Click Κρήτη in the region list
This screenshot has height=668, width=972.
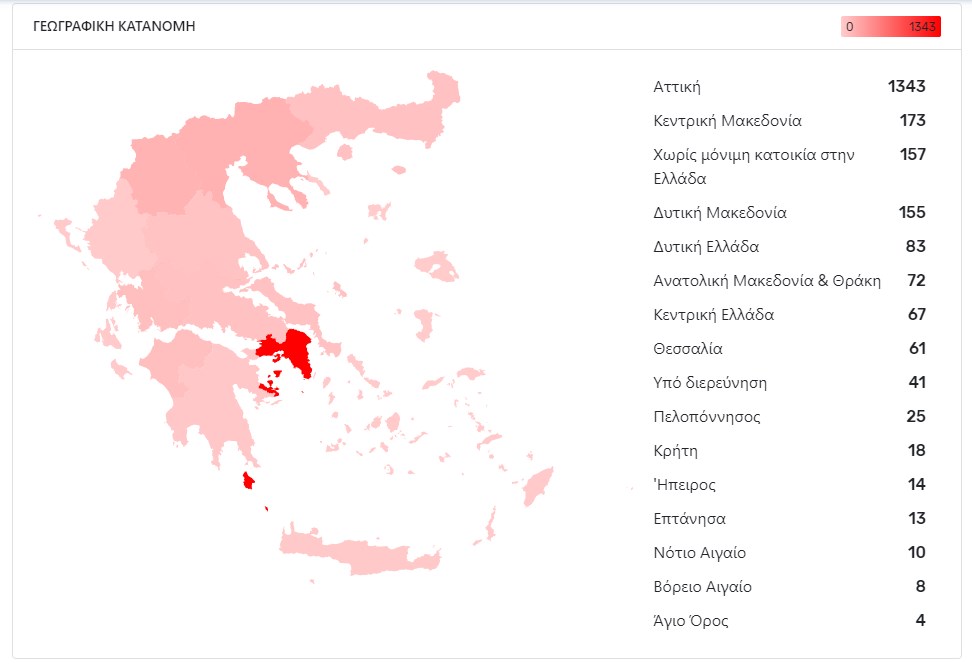[675, 451]
